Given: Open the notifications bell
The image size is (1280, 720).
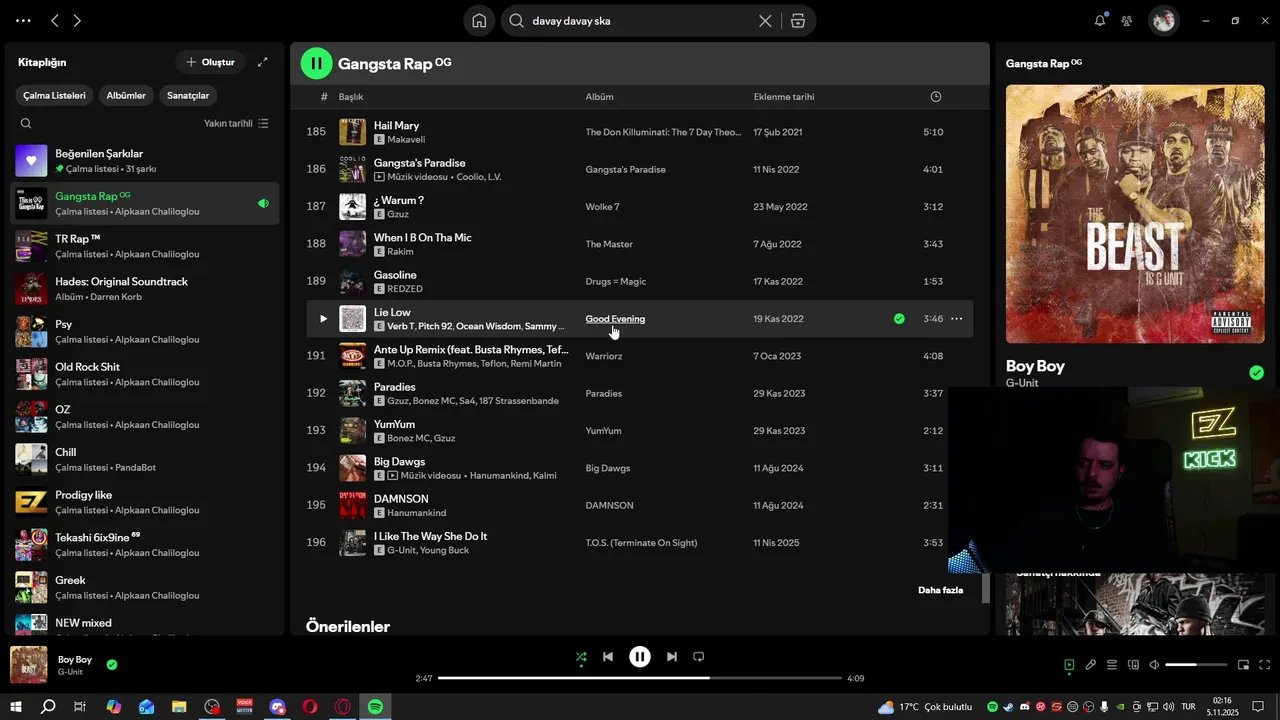Looking at the screenshot, I should (1100, 20).
